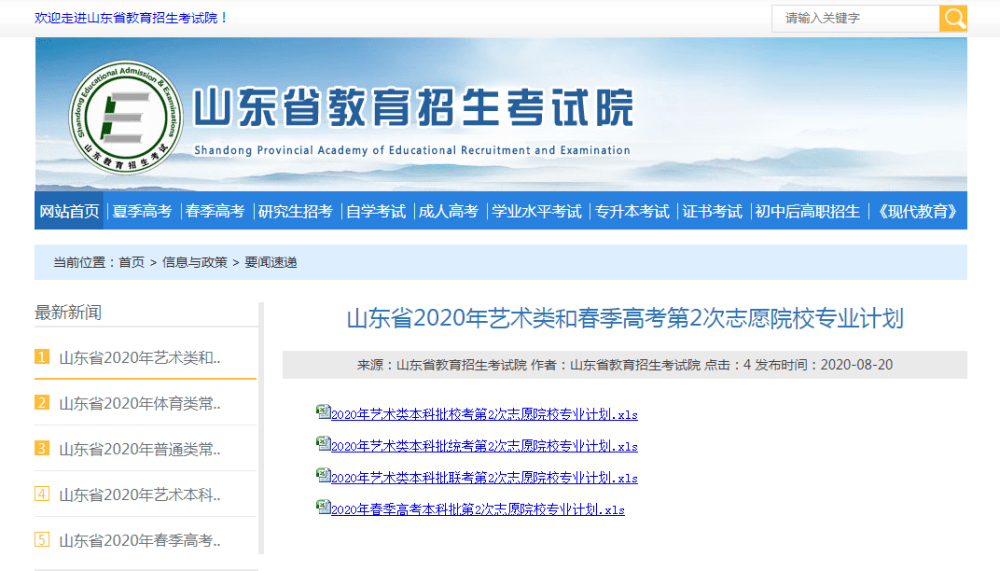This screenshot has width=1000, height=571.
Task: Click article title 山东省2020年艺术类和春季高考第2次志愿院校专业计划
Action: (x=625, y=318)
